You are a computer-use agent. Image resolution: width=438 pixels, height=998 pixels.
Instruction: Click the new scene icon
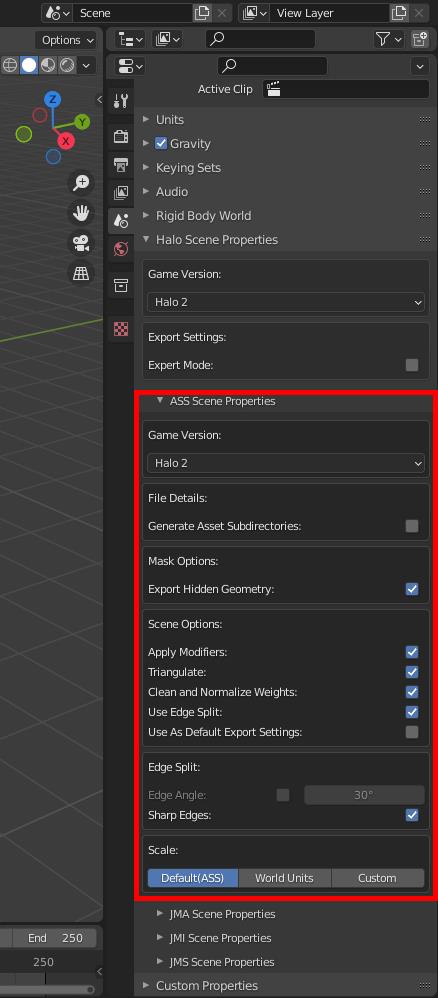pos(202,13)
